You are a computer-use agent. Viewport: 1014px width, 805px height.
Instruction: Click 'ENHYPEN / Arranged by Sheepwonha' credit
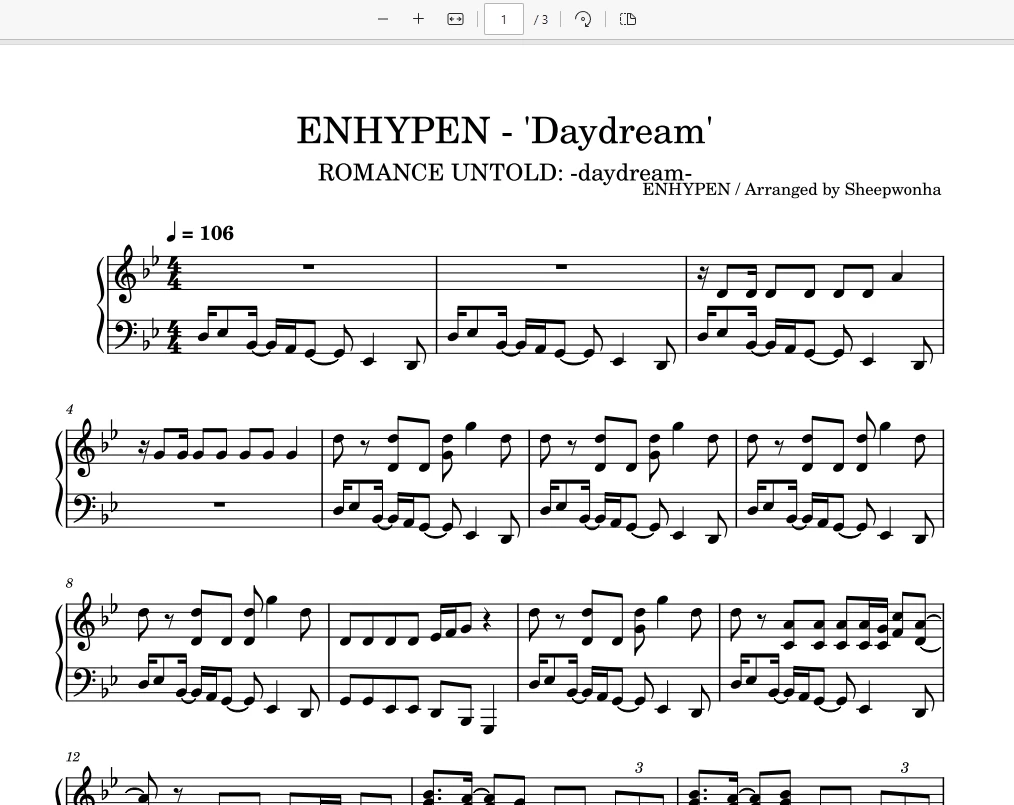[792, 189]
